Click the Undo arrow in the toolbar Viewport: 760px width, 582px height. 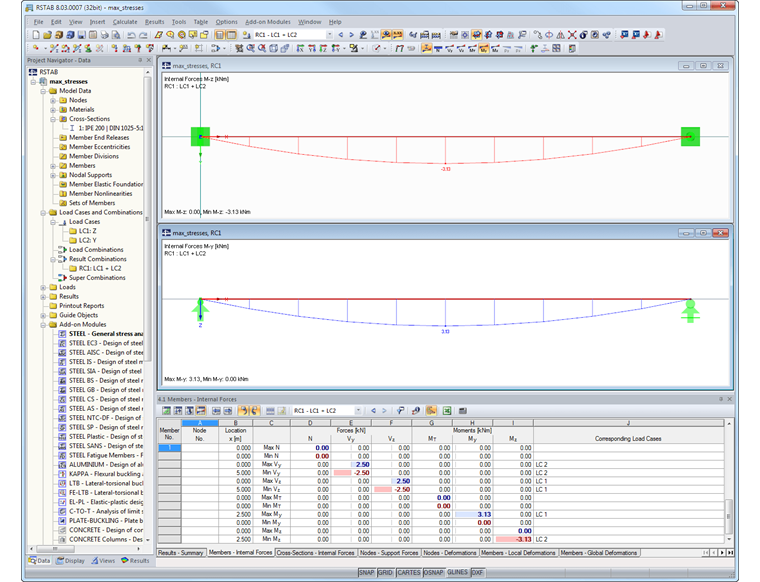(130, 34)
